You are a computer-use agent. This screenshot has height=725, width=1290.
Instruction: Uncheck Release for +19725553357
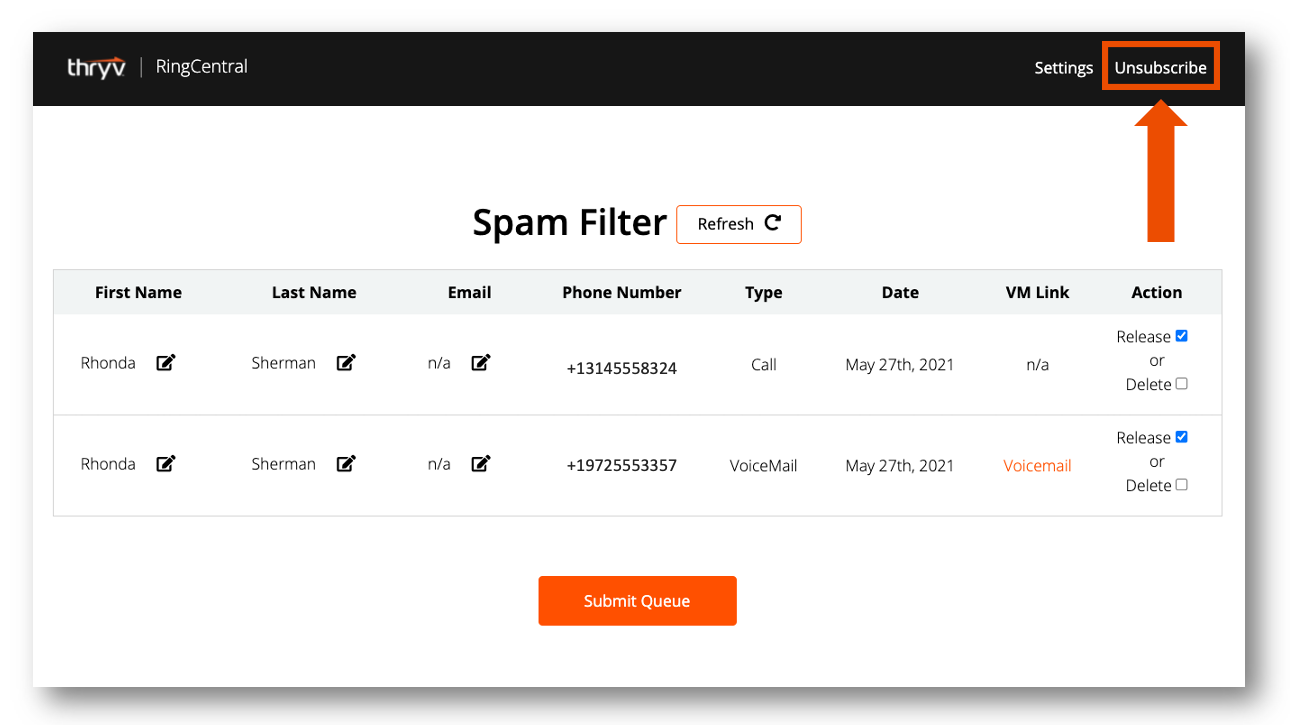[x=1181, y=437]
